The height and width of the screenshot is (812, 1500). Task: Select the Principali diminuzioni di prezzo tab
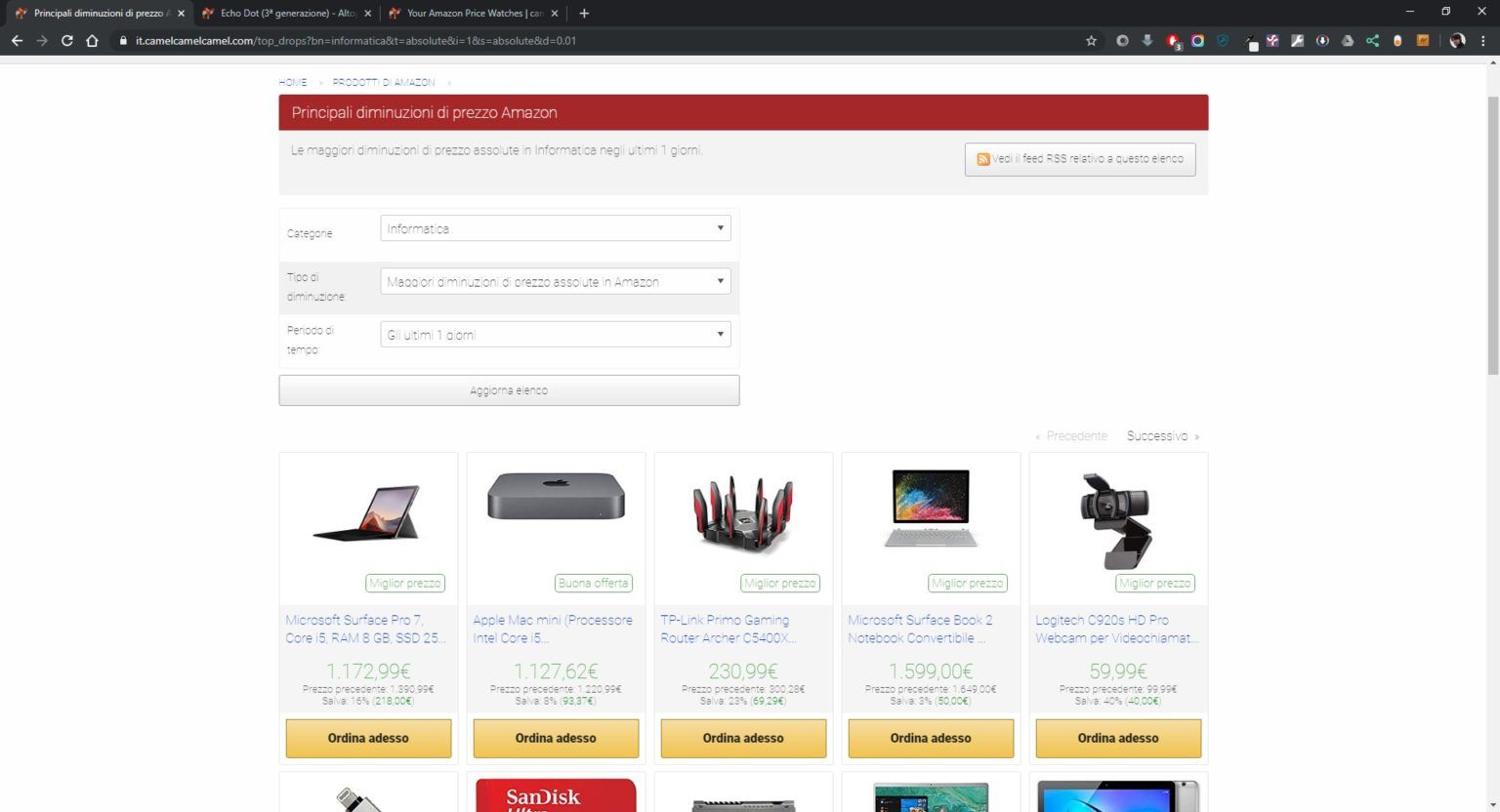pyautogui.click(x=100, y=14)
